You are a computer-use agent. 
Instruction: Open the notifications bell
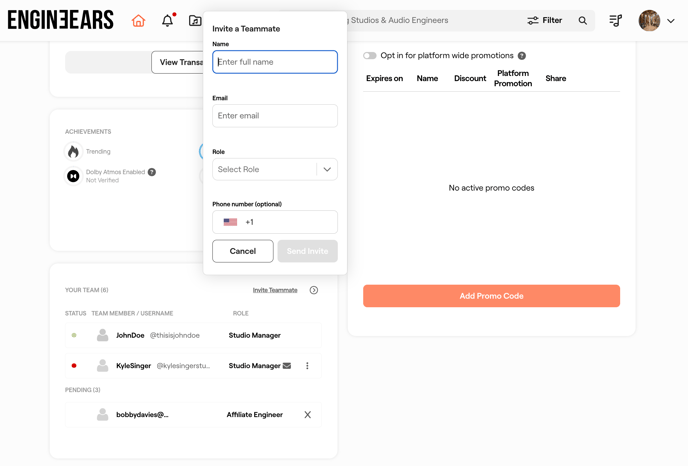167,21
